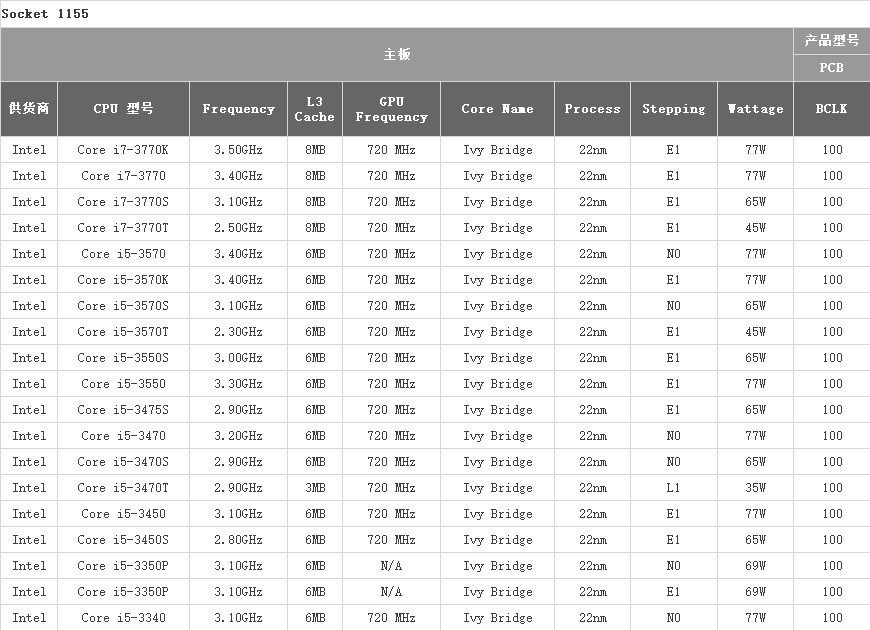Select the 'Core i5-3475S' cell
The width and height of the screenshot is (870, 630).
[123, 410]
